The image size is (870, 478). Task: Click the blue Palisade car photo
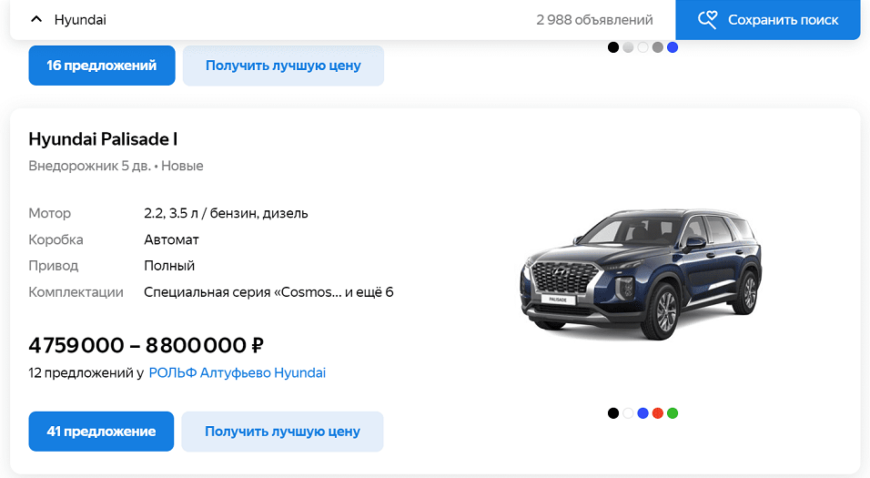[x=641, y=275]
